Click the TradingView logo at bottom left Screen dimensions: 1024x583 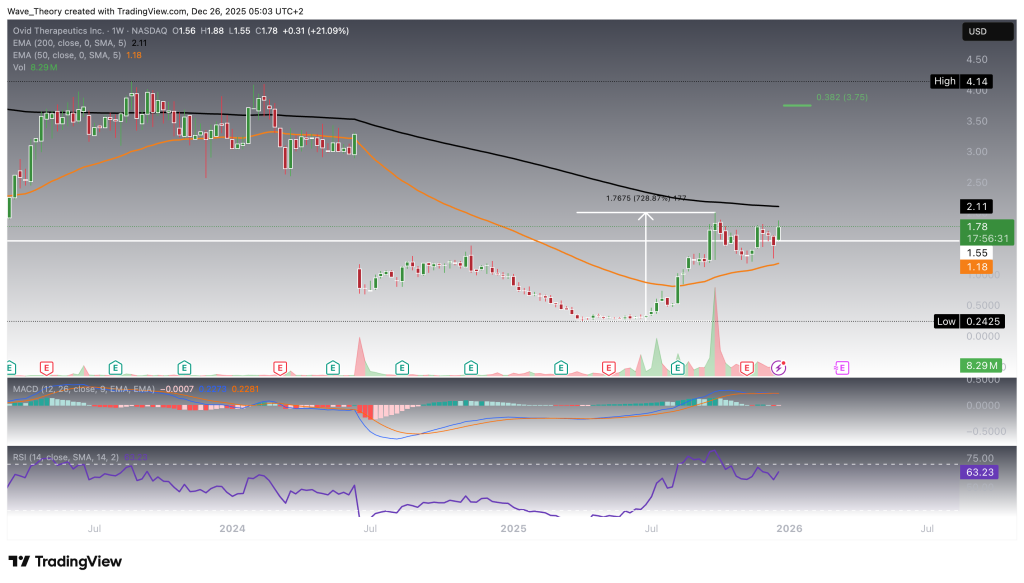pos(66,561)
